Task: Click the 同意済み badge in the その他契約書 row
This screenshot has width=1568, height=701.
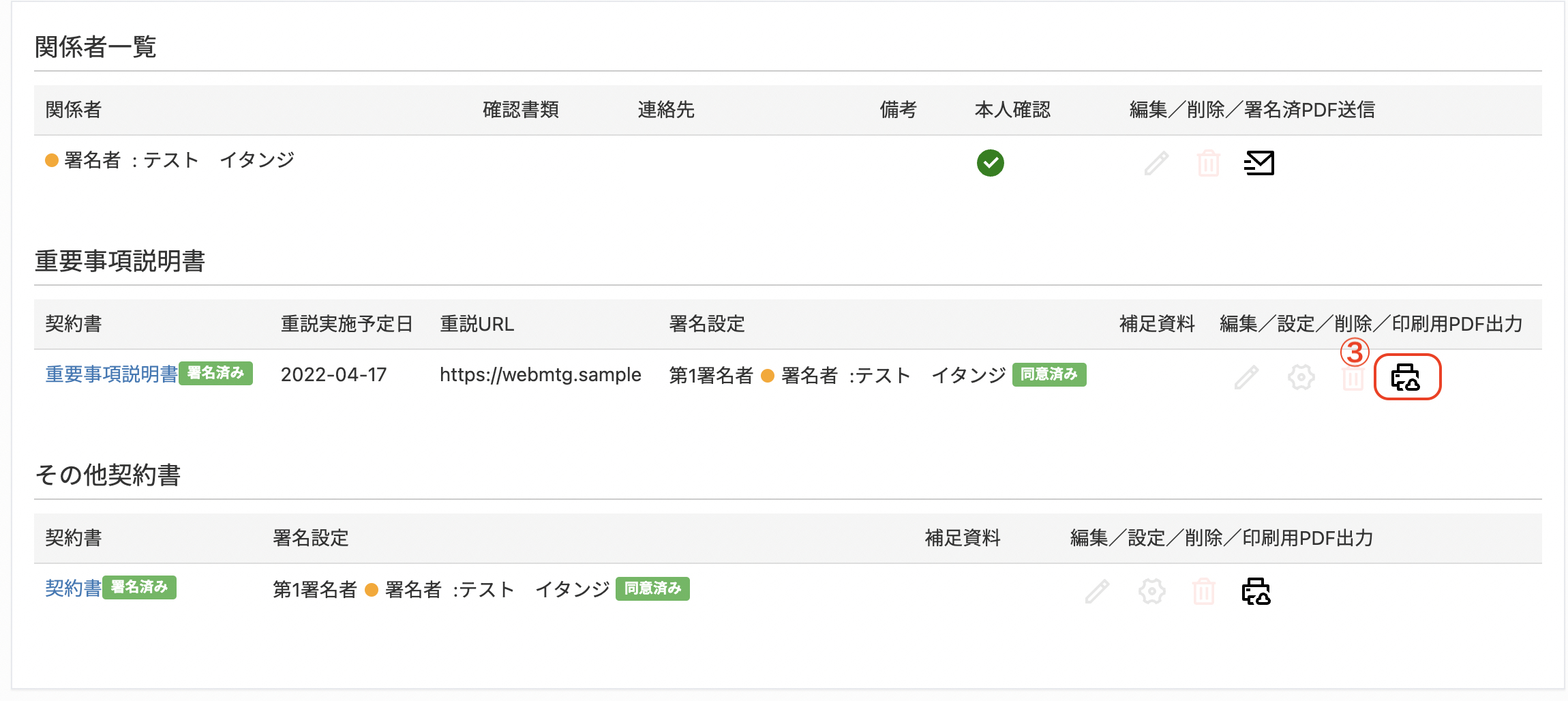Action: [652, 588]
